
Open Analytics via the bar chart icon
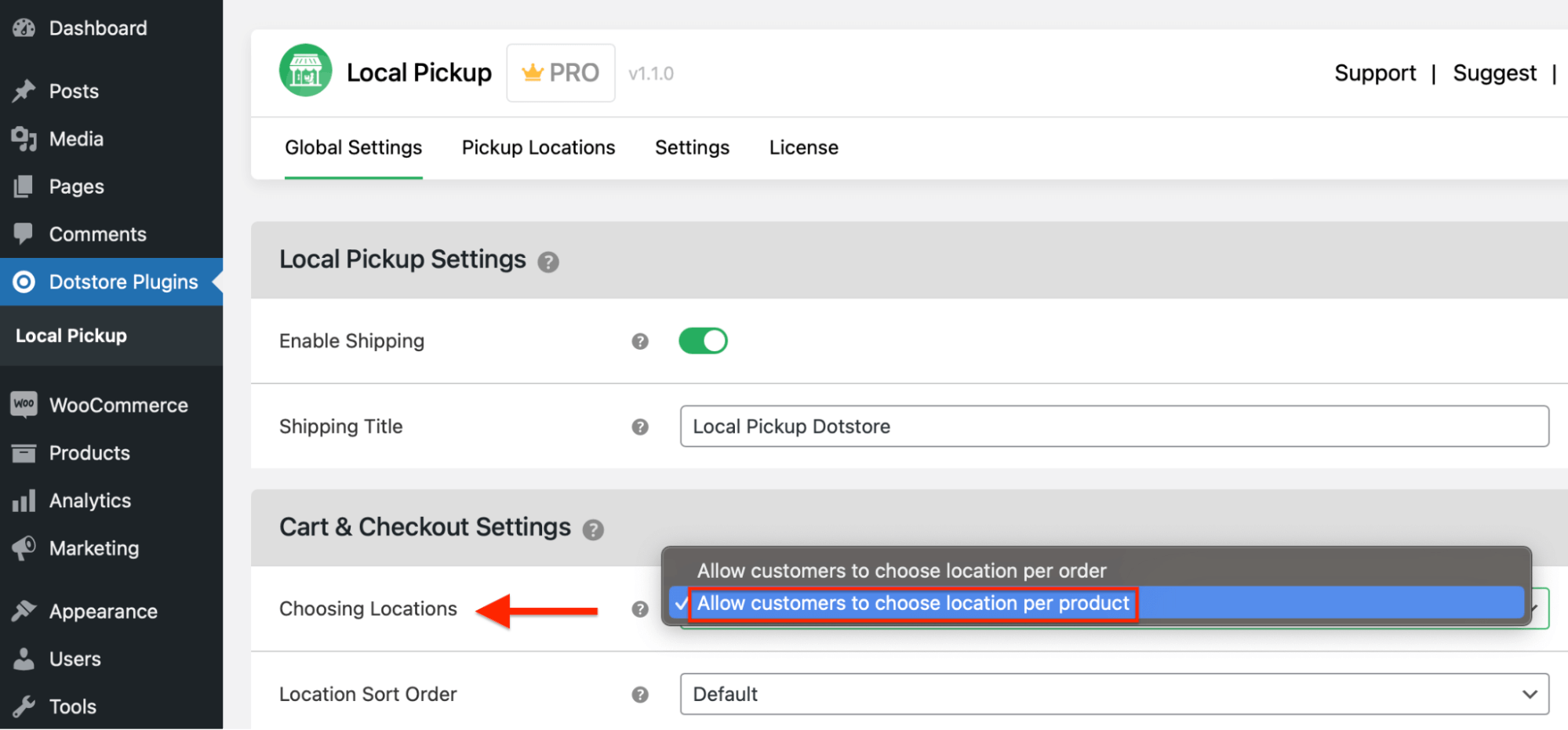[x=24, y=500]
